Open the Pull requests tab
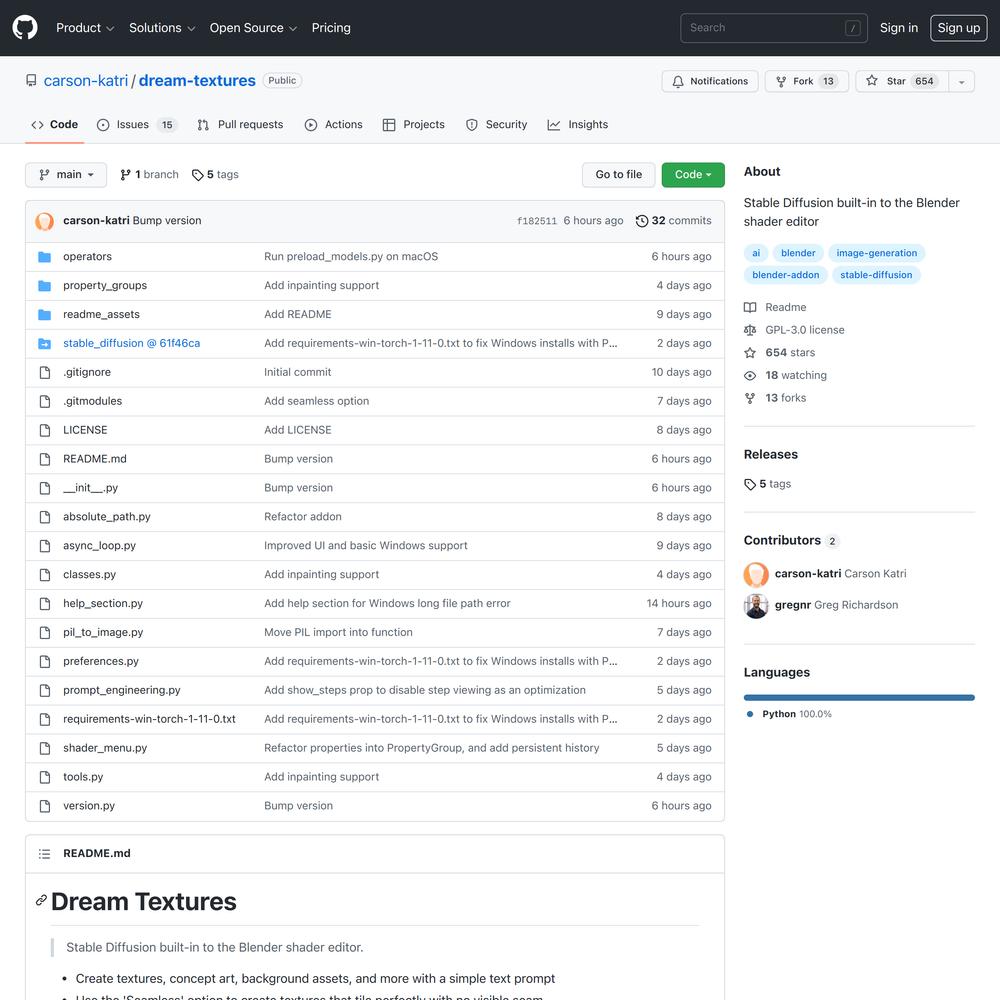This screenshot has height=1000, width=1000. (240, 124)
